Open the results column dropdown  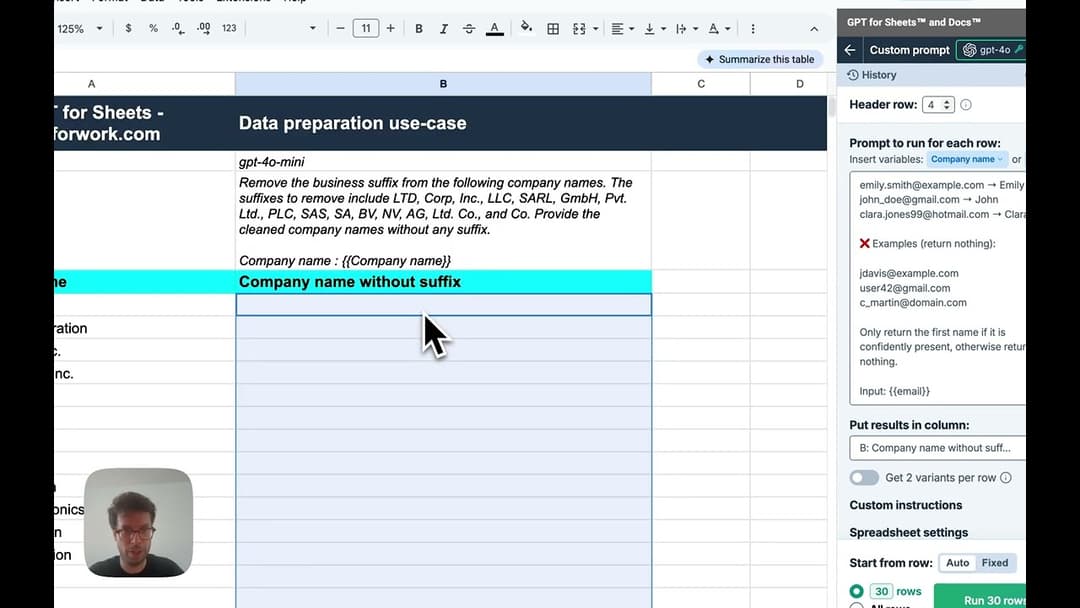(937, 448)
